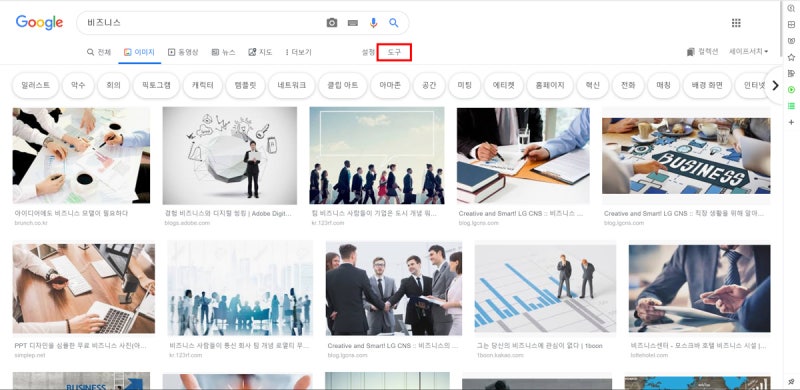Screen dimensions: 800x390
Task: Go to Google home via logo
Action: [39, 23]
